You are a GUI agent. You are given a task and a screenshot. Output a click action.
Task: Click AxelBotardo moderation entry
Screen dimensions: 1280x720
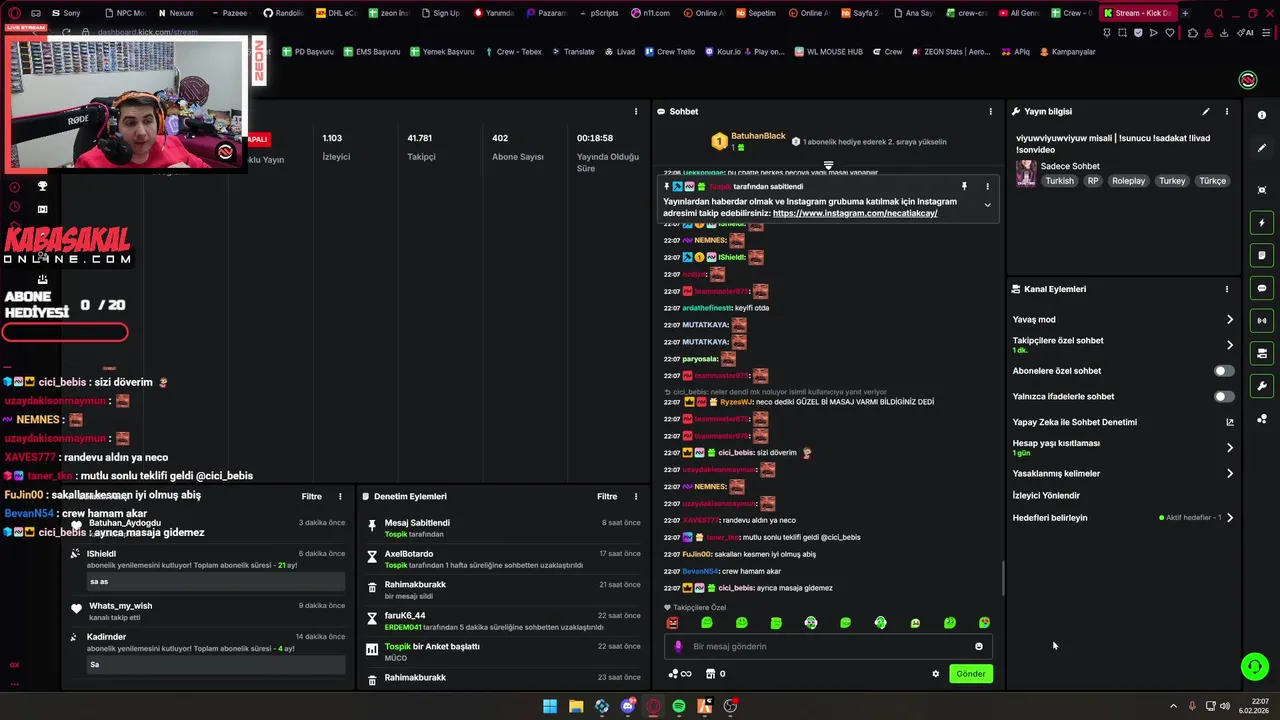[x=504, y=559]
